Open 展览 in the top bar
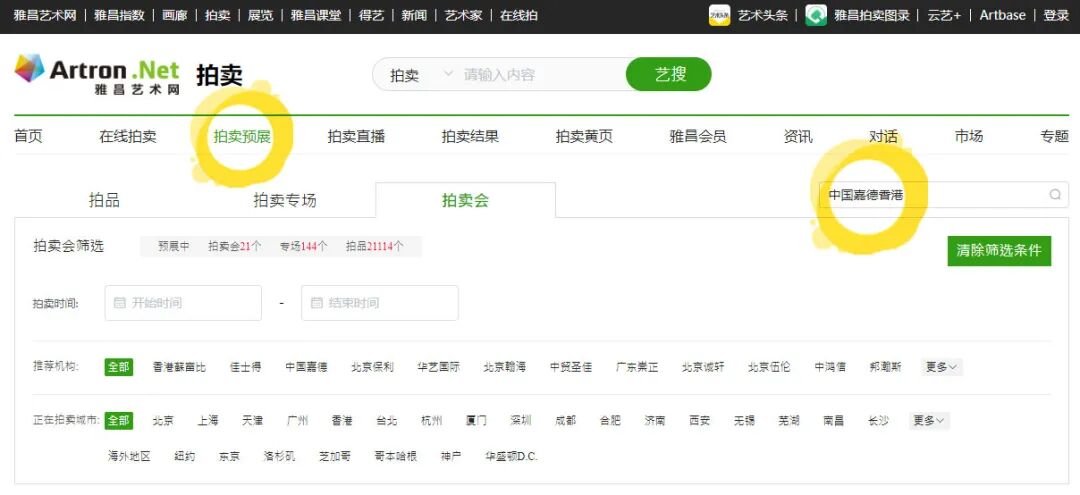This screenshot has height=495, width=1080. click(260, 15)
